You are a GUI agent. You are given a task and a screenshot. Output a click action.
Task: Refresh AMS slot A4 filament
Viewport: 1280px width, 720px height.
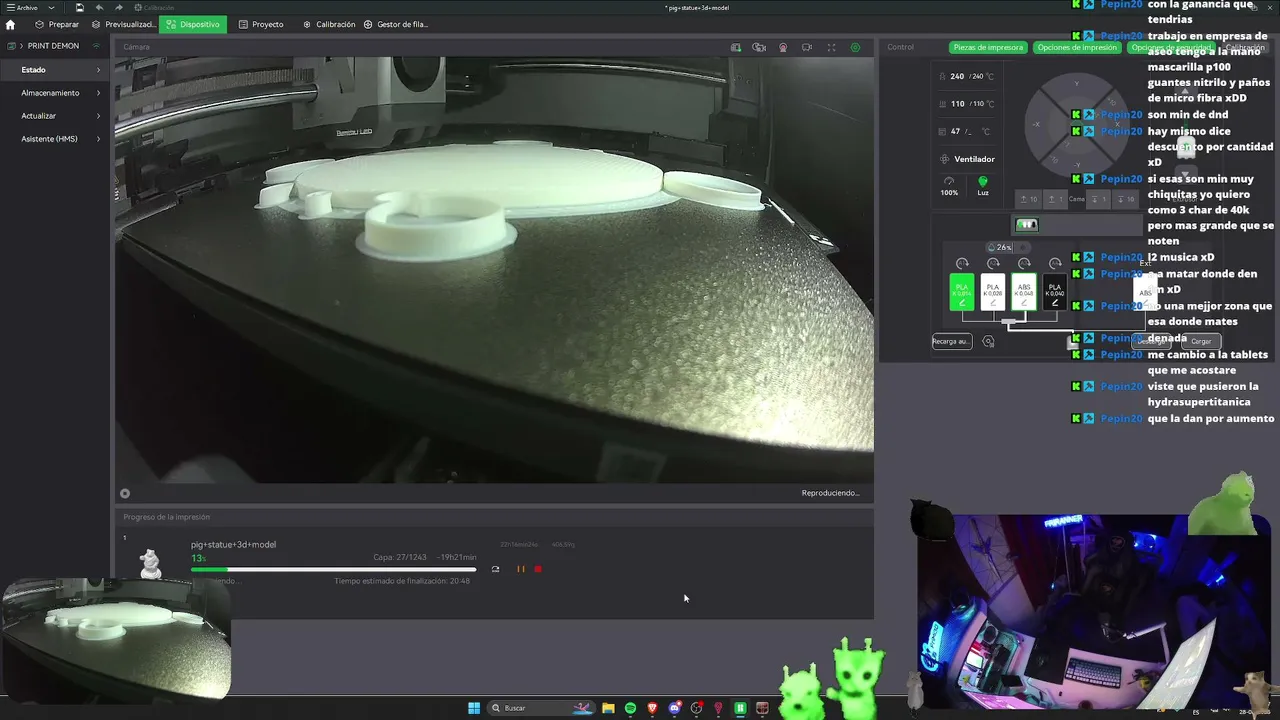click(1055, 264)
